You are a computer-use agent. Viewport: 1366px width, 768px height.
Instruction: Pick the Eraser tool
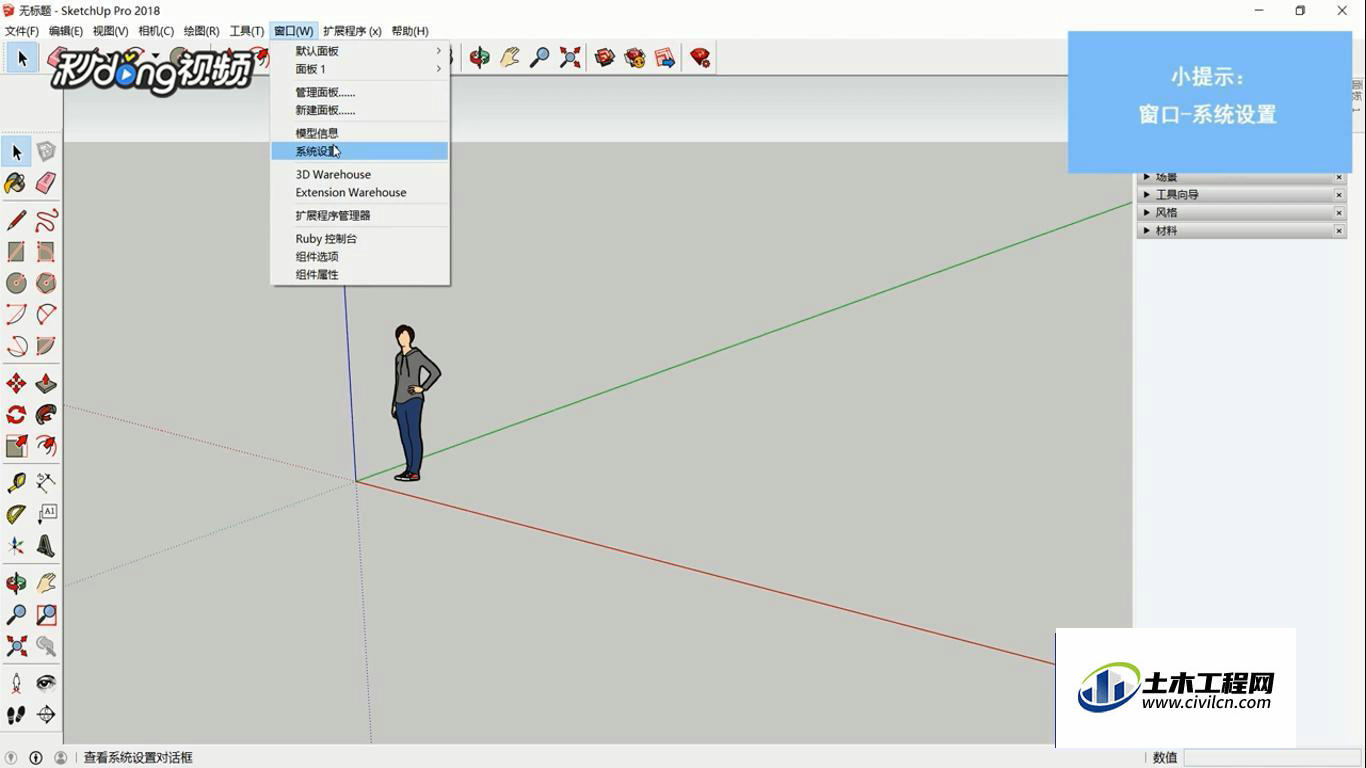click(46, 183)
